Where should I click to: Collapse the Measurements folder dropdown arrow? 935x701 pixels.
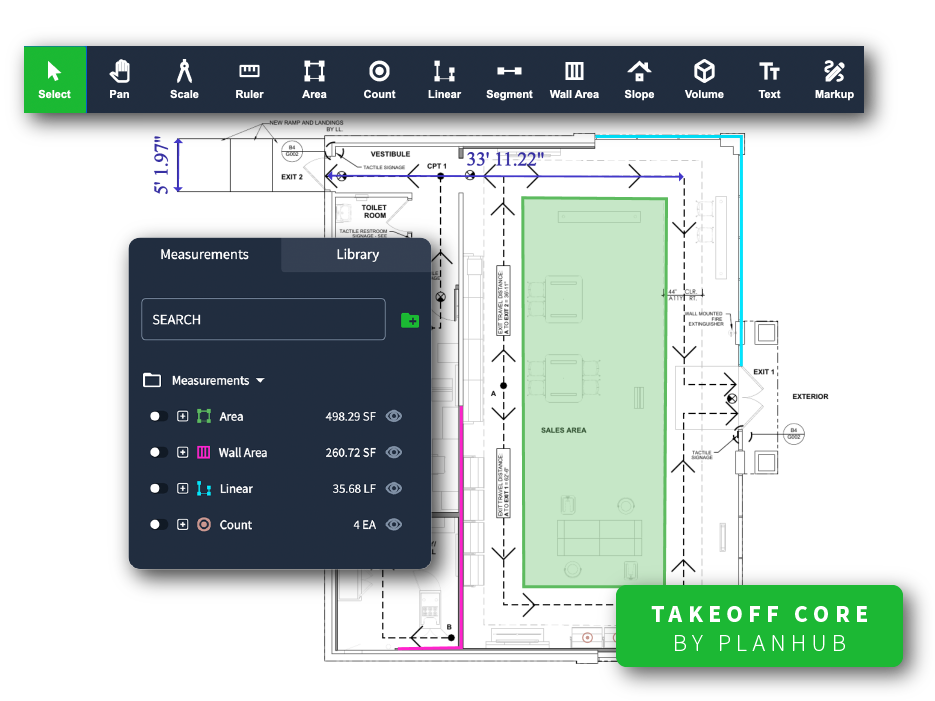(x=260, y=380)
